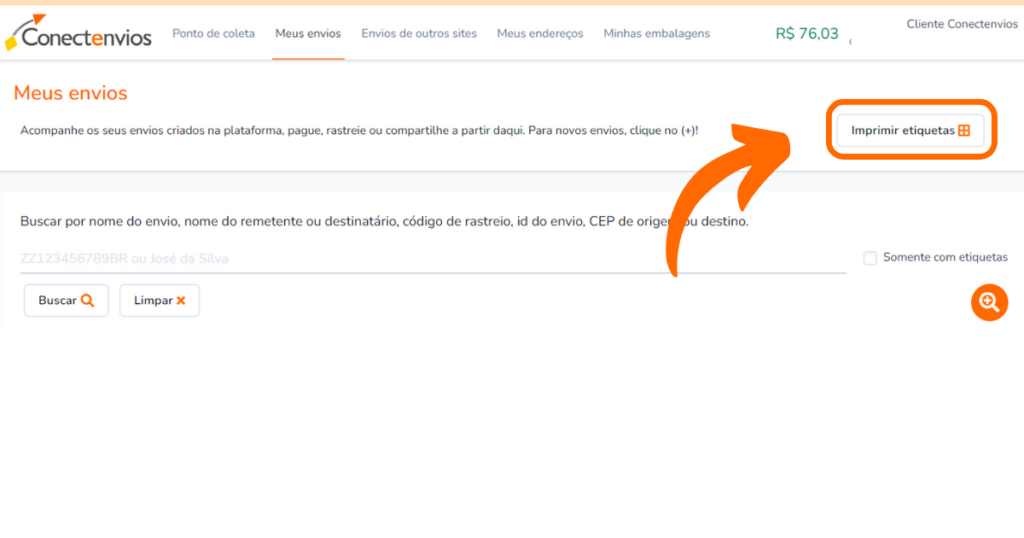Click the 'Buscar por nome do envio' instruction text
This screenshot has height=538, width=1024.
[x=384, y=221]
